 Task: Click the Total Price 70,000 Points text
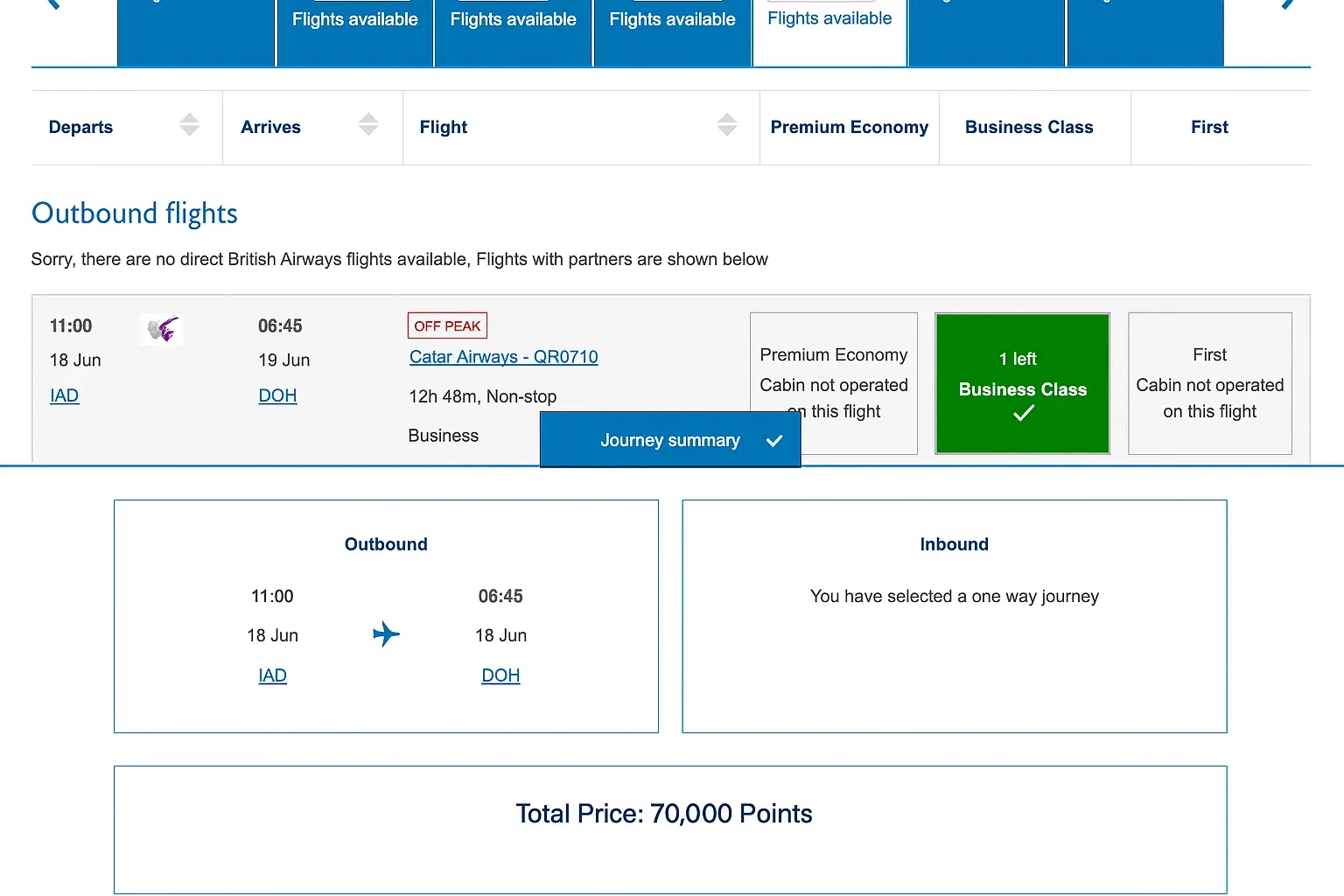(663, 814)
